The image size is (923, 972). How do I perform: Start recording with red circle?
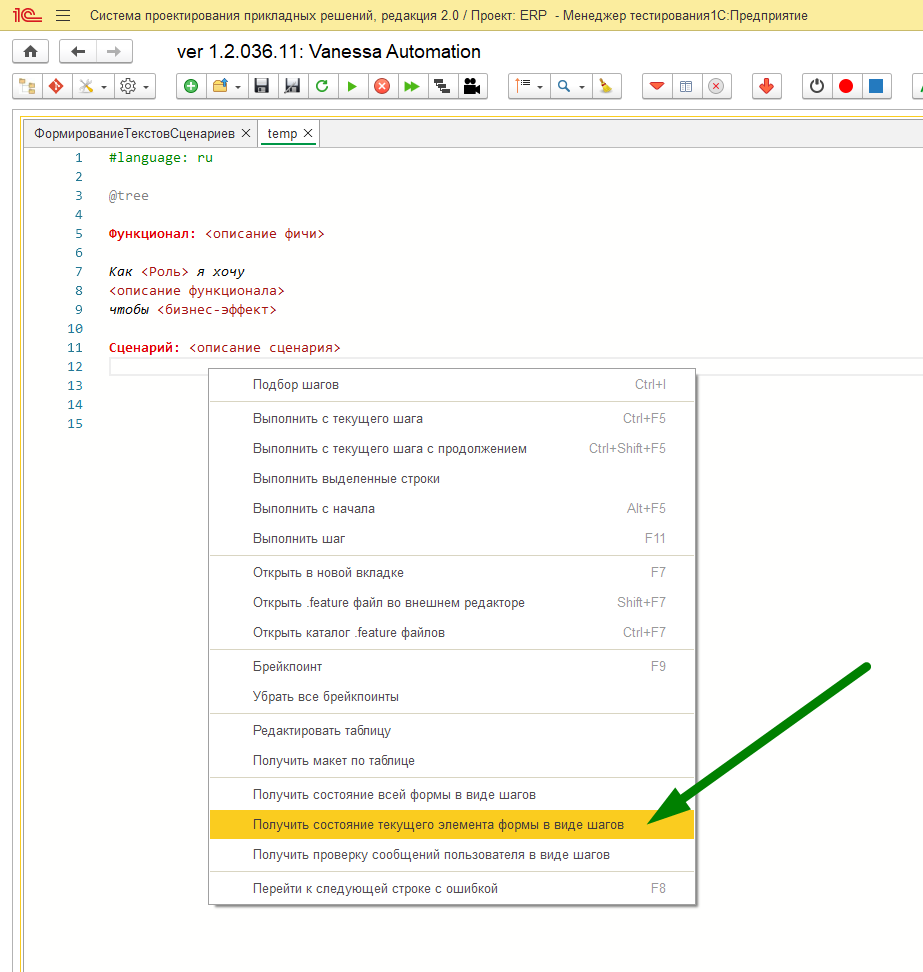coord(846,86)
